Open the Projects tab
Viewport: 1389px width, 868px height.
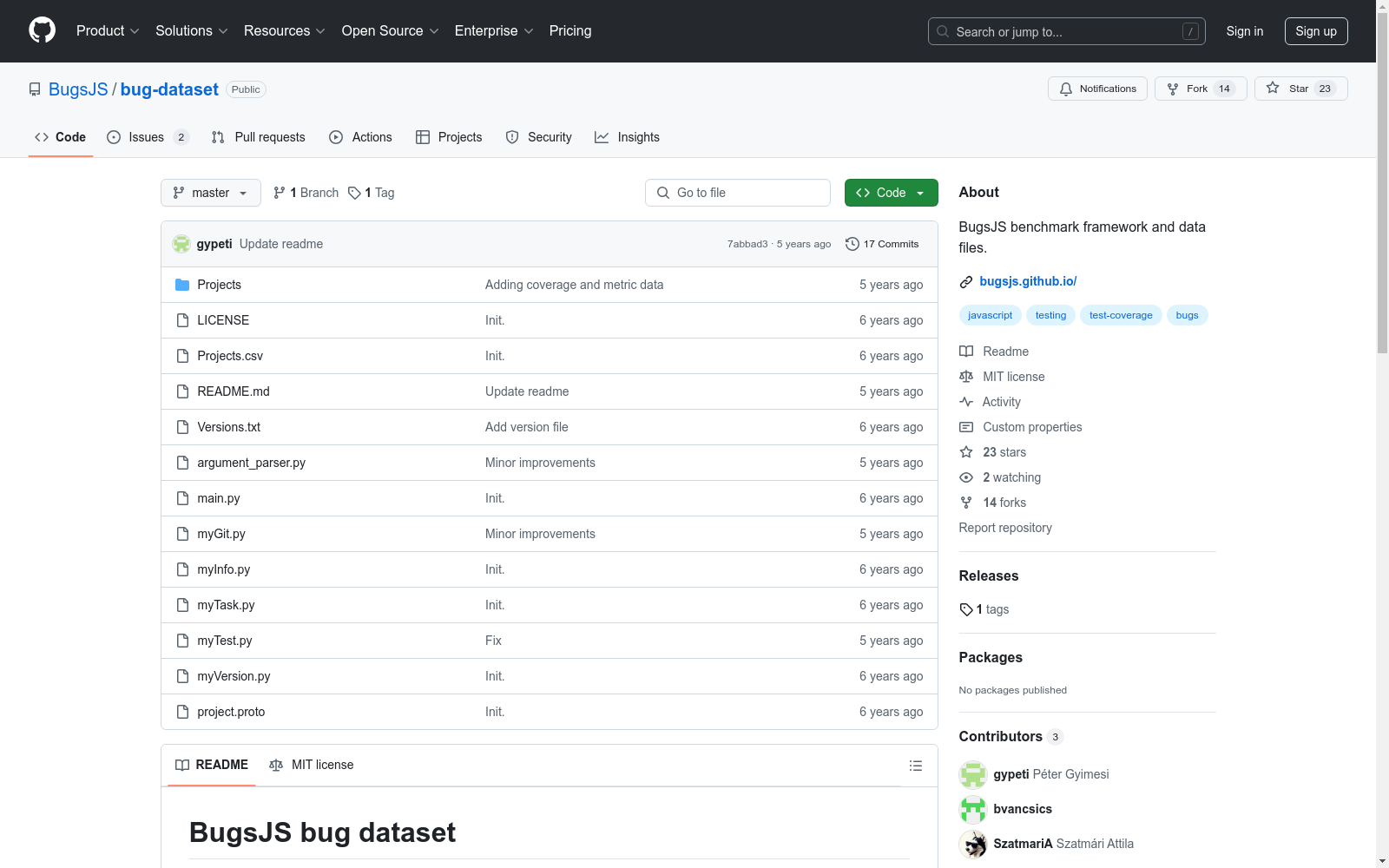(x=449, y=137)
